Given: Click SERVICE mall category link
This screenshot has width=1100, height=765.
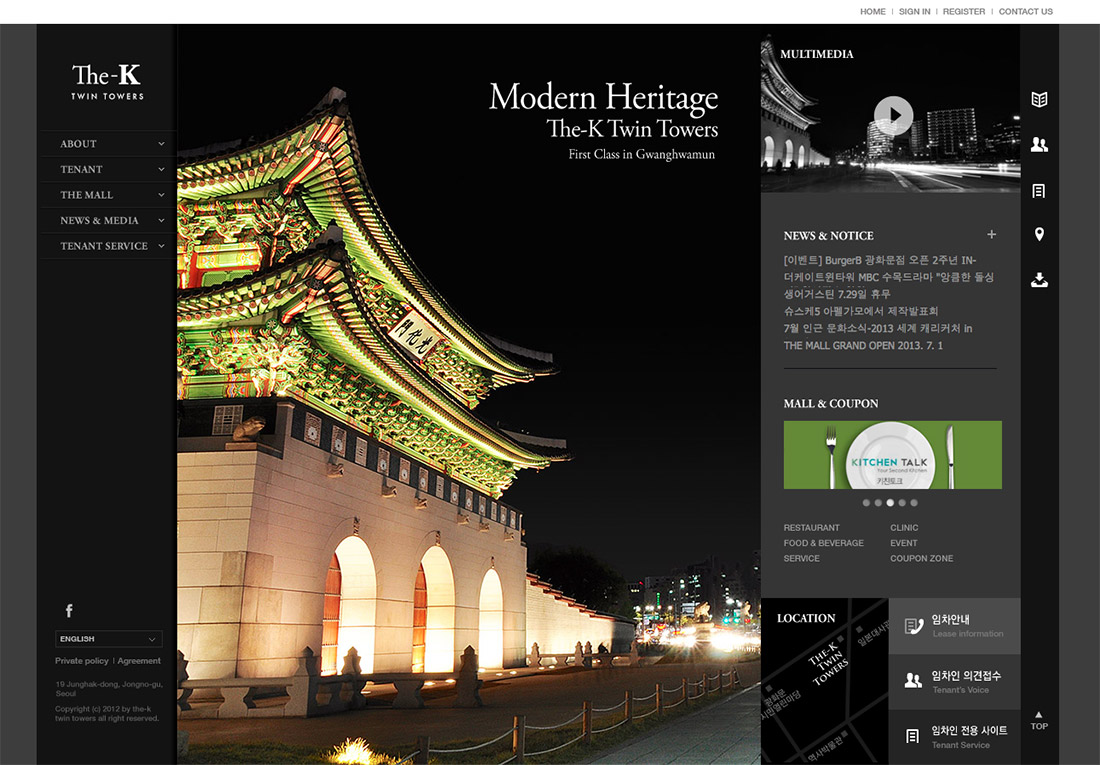Looking at the screenshot, I should (802, 559).
